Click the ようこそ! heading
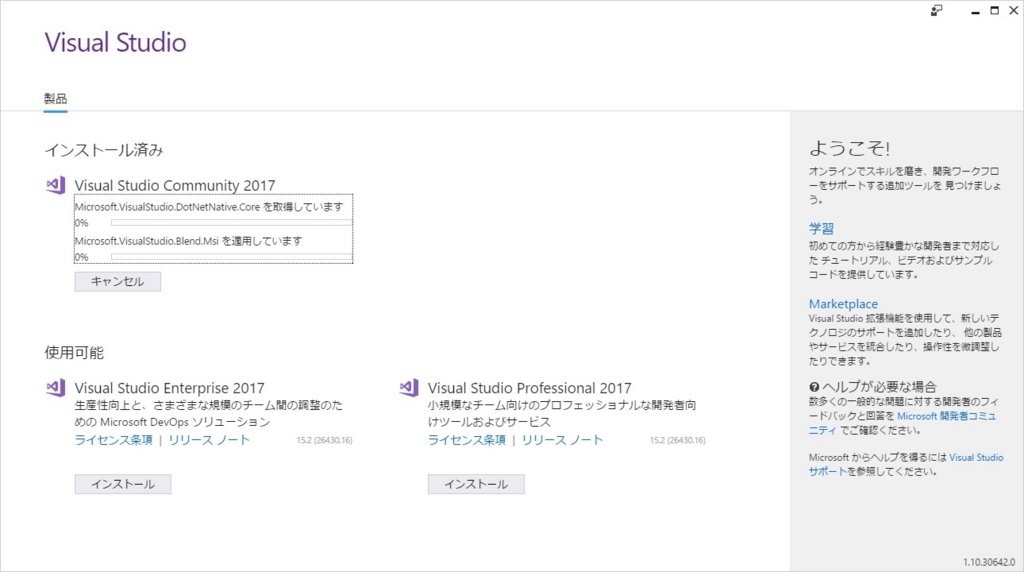1024x572 pixels. (850, 148)
